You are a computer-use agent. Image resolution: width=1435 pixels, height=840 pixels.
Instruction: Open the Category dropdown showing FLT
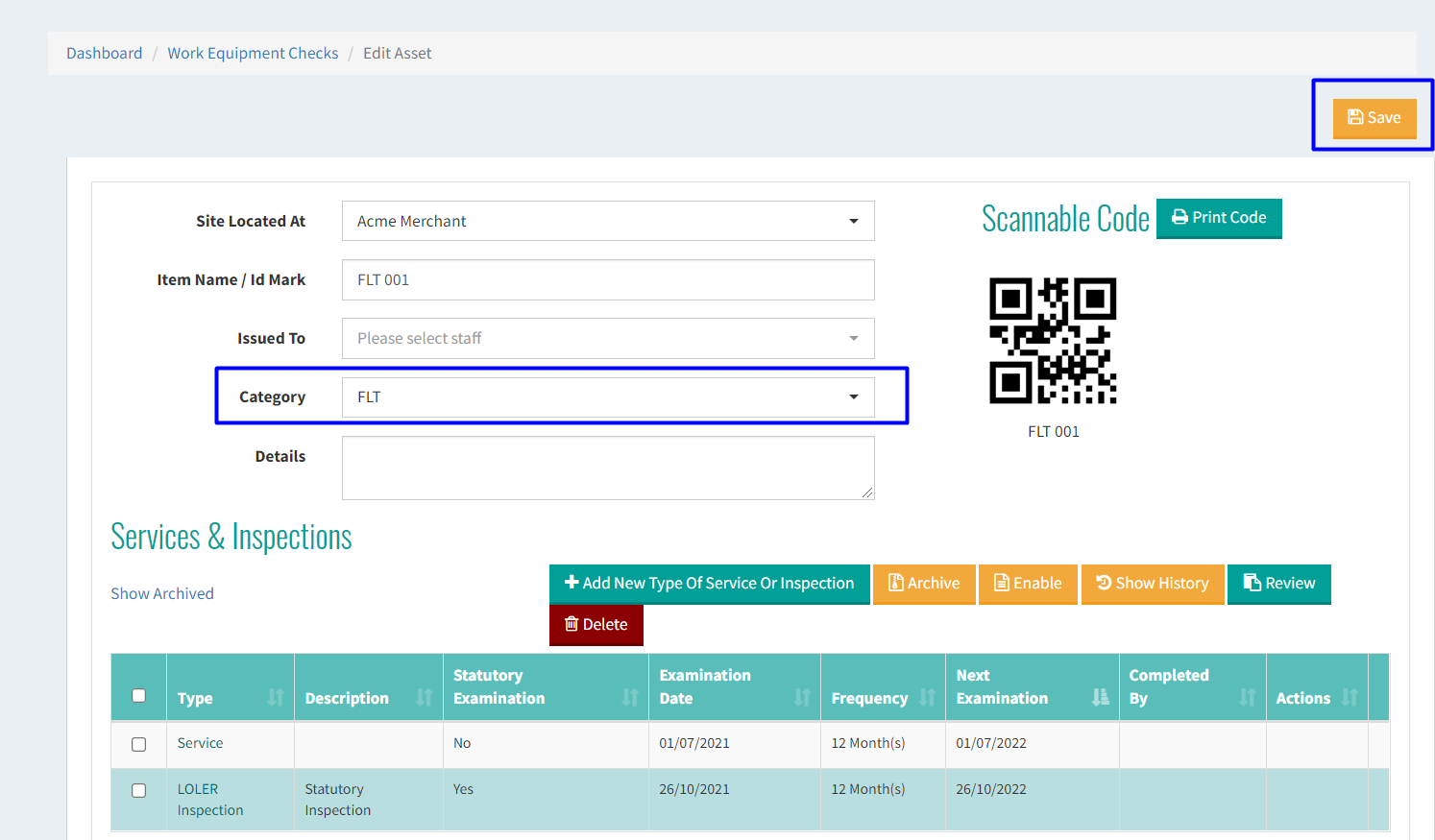(608, 397)
